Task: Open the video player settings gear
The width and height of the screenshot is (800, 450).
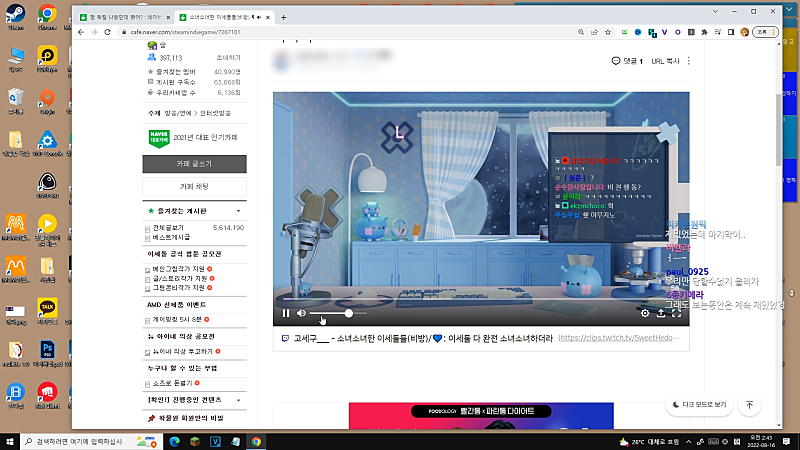Action: click(x=645, y=313)
